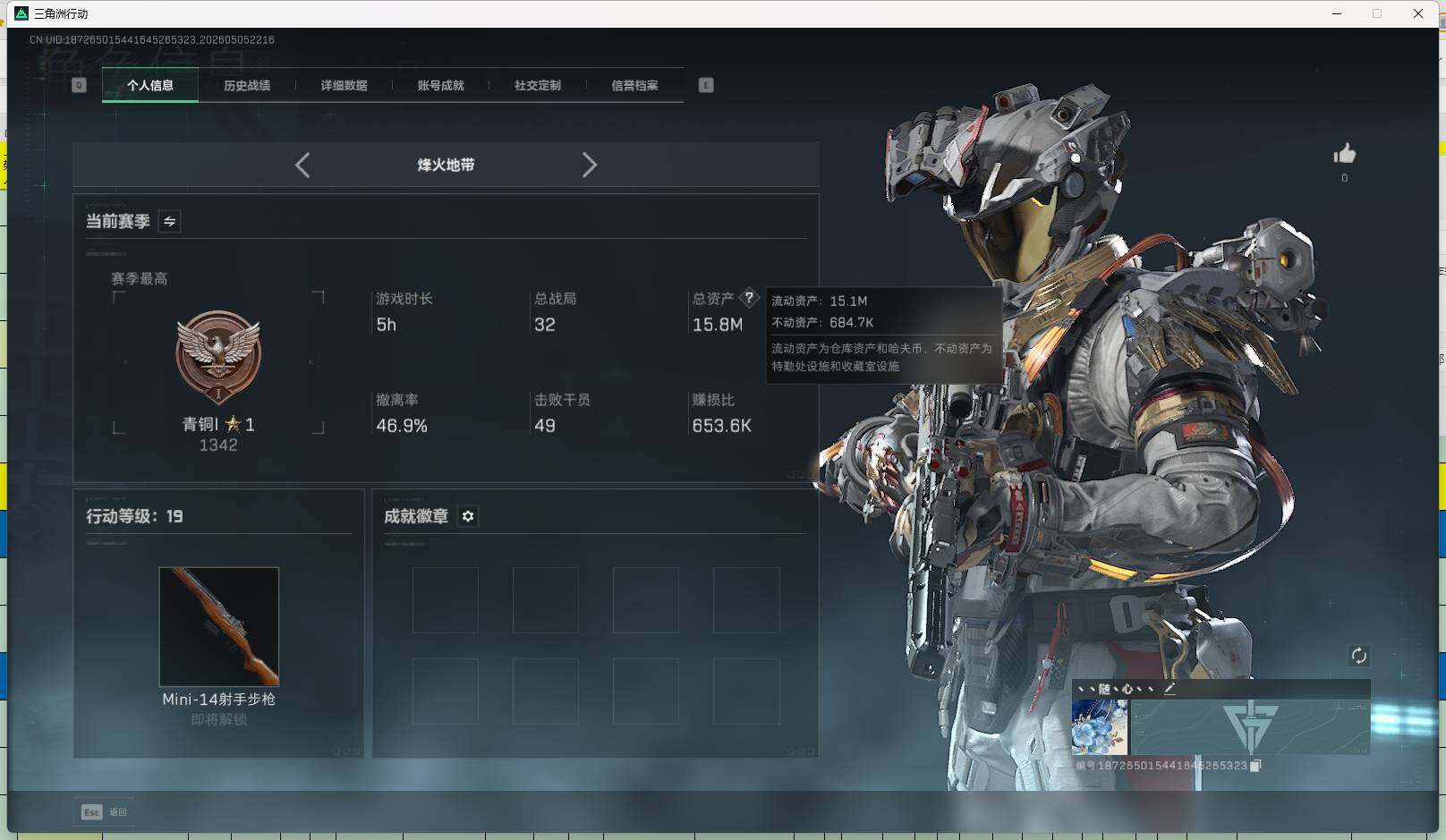Click the 成就徽章 heading
Image resolution: width=1446 pixels, height=840 pixels.
pos(416,516)
